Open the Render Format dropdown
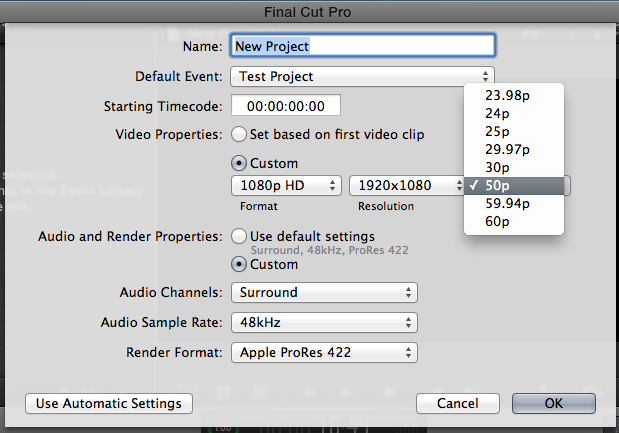619x433 pixels. (323, 353)
